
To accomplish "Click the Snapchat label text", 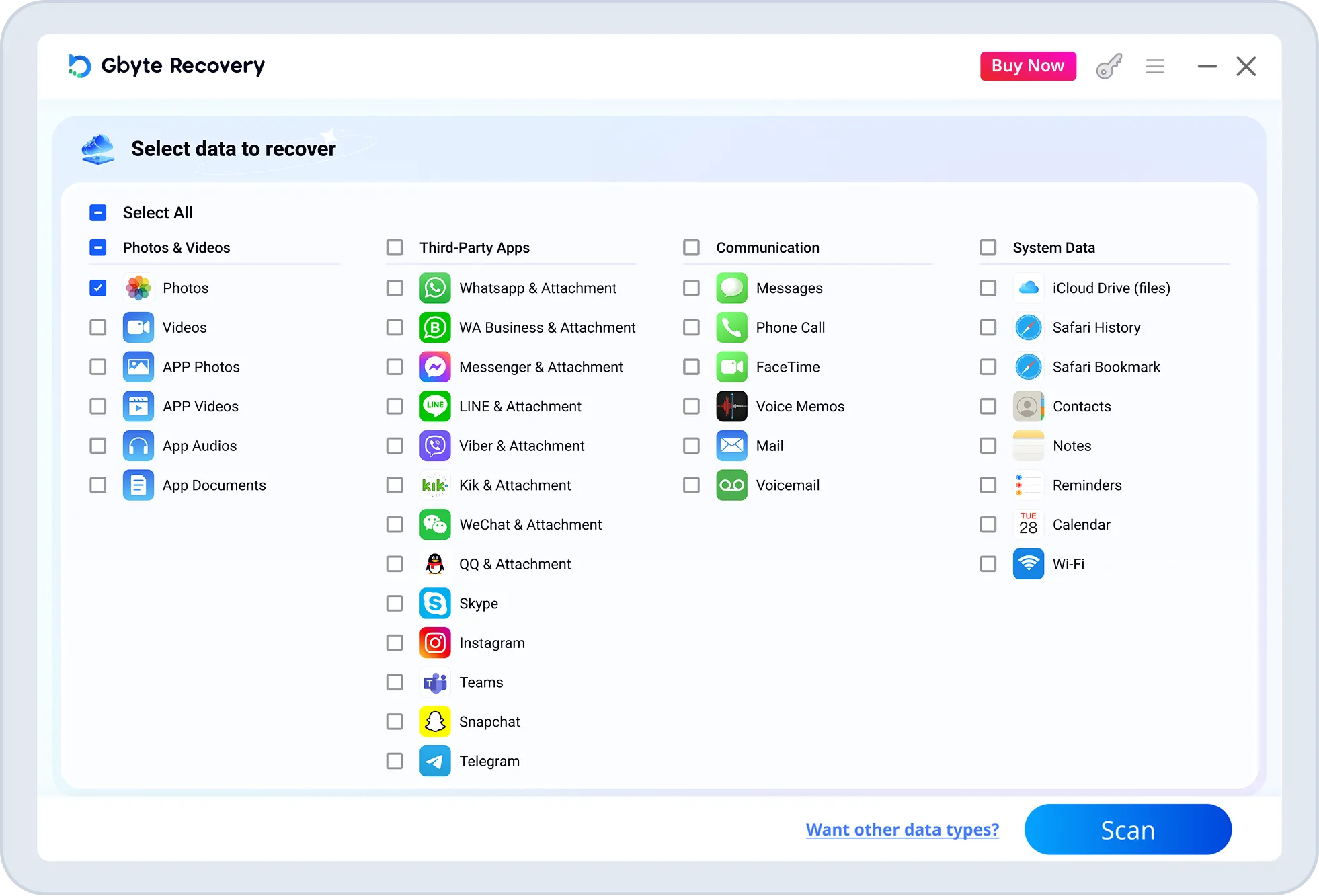I will coord(489,722).
